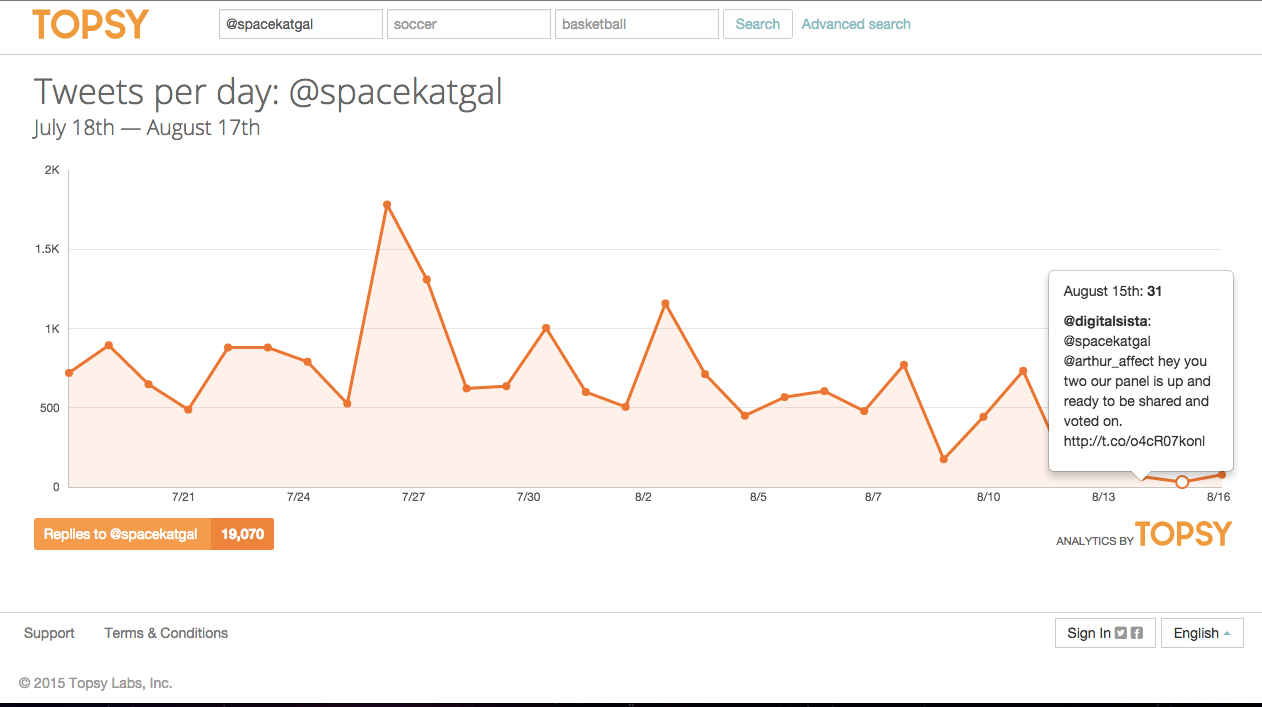The width and height of the screenshot is (1262, 707).
Task: Click the lowest data point between 8/7 and 8/10
Action: tap(943, 460)
